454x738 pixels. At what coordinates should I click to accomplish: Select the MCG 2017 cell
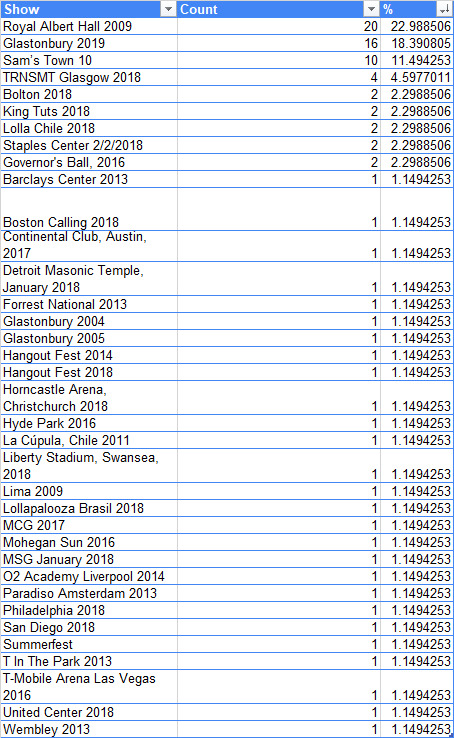pos(89,525)
